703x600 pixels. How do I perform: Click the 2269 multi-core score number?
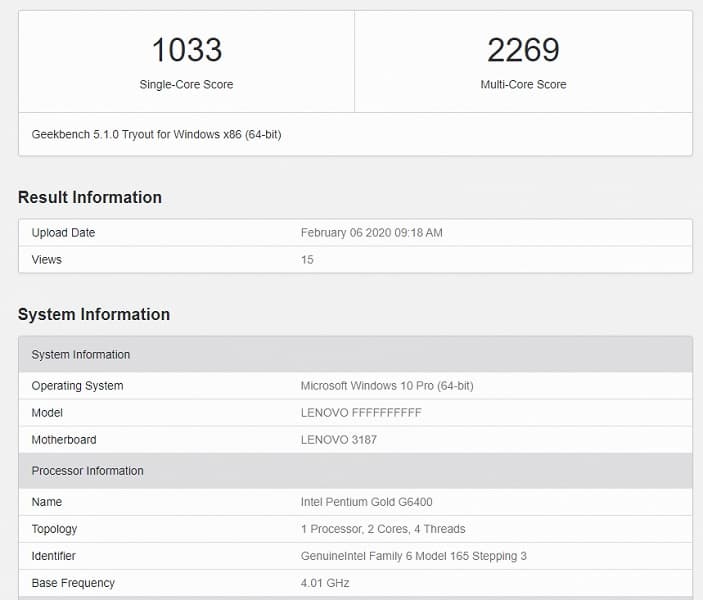coord(523,50)
